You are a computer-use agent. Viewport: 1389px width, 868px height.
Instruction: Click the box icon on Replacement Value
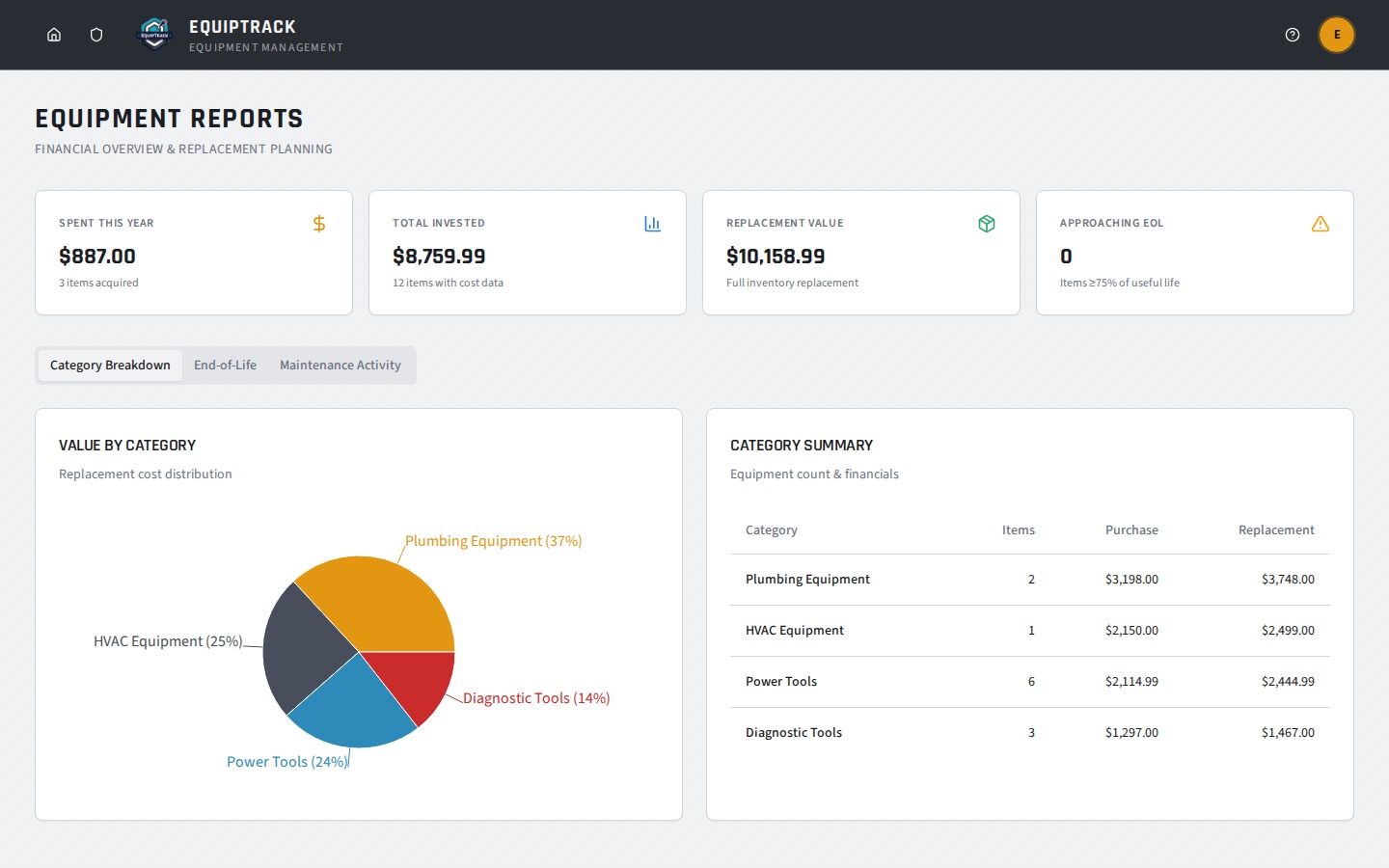(987, 224)
